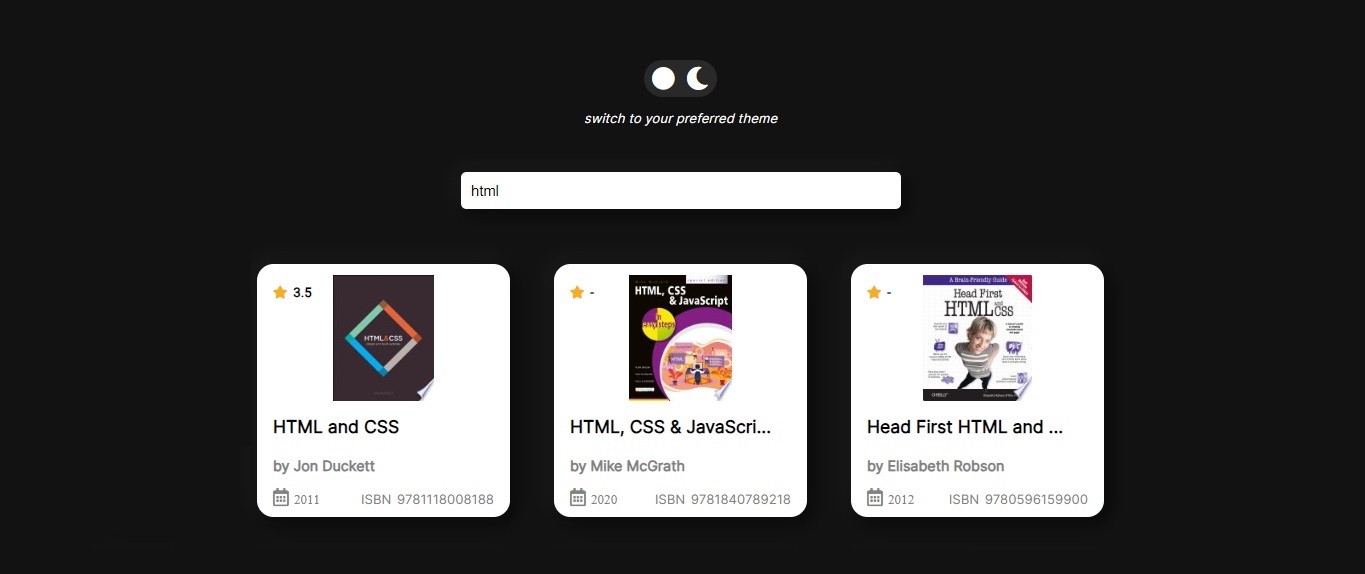Switch to dark theme using the moon icon

tap(698, 79)
